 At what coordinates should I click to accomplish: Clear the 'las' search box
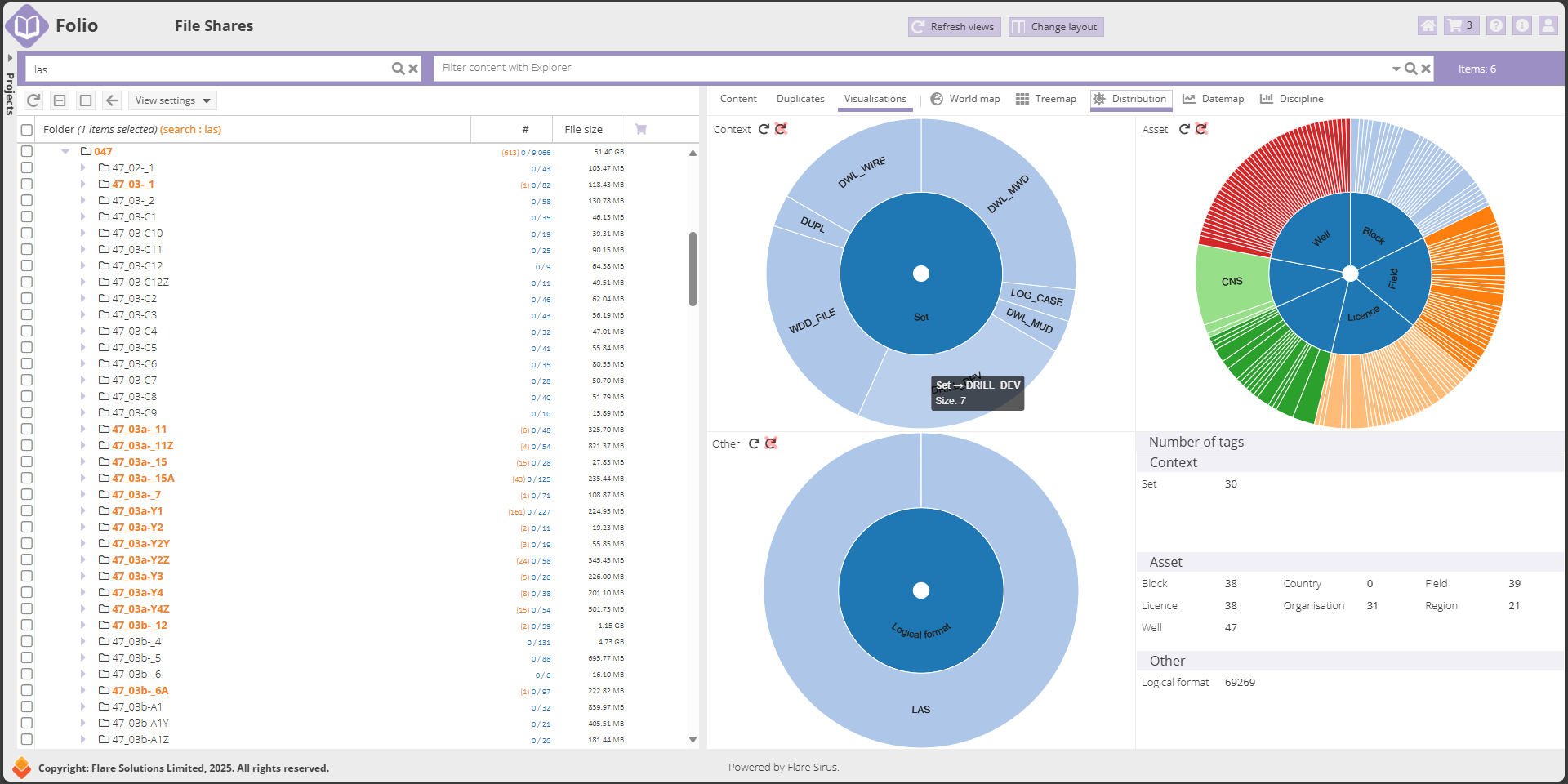(413, 69)
